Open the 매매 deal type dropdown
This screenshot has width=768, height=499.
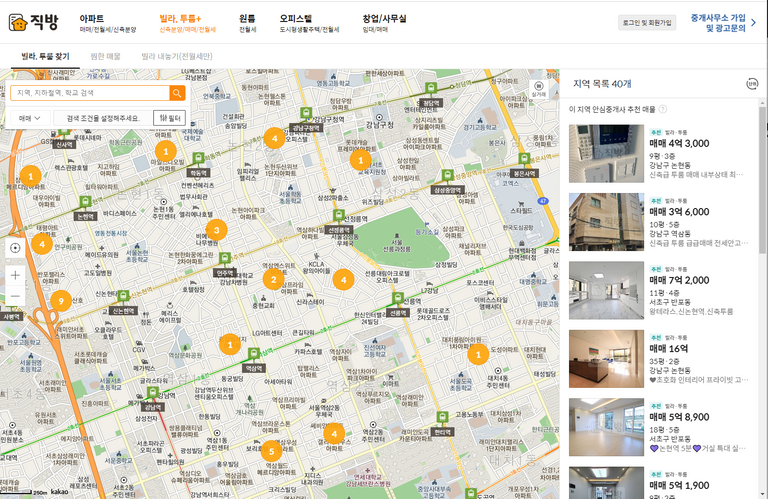pos(29,118)
